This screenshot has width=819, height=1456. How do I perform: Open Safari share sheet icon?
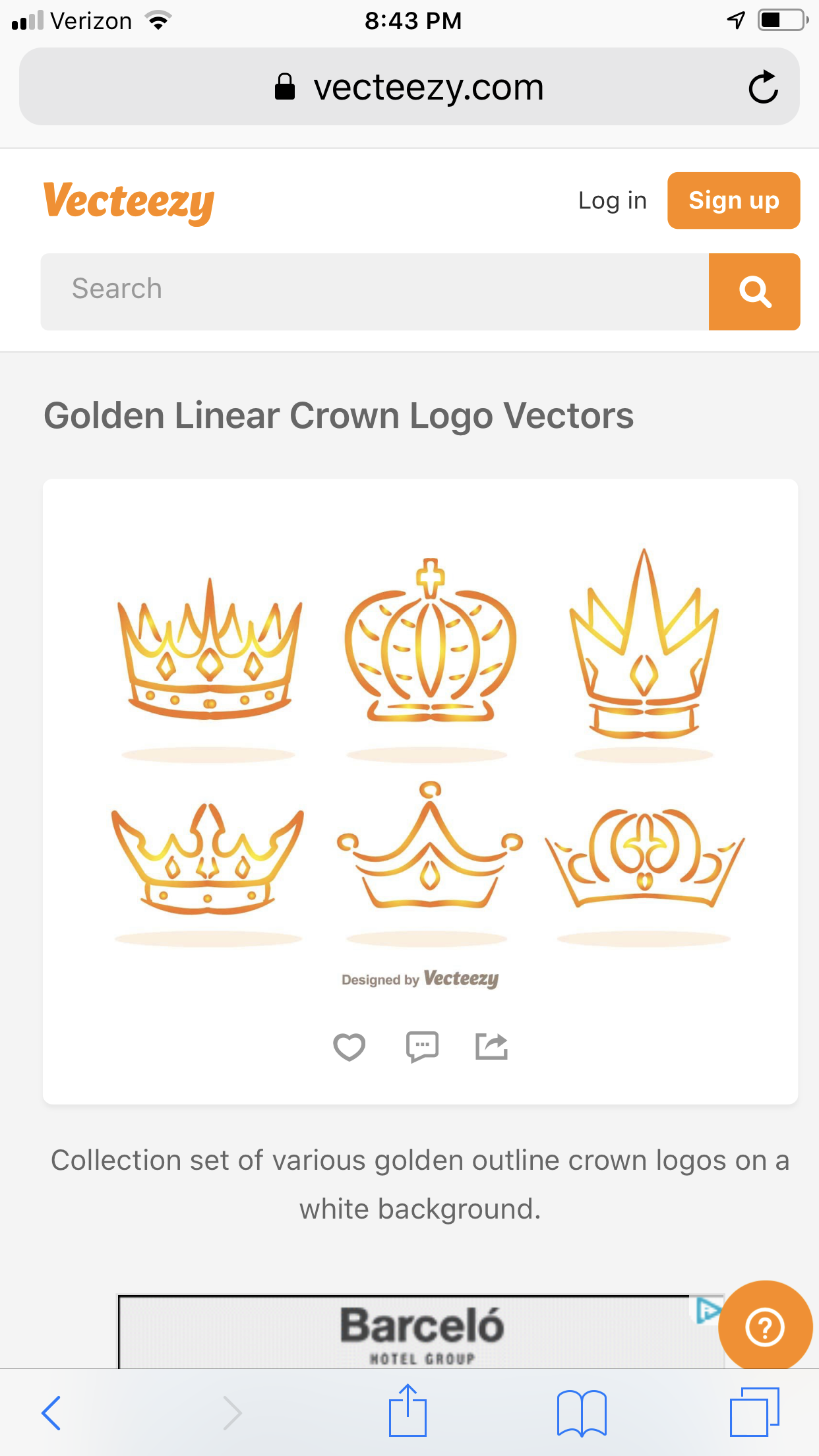point(408,1410)
